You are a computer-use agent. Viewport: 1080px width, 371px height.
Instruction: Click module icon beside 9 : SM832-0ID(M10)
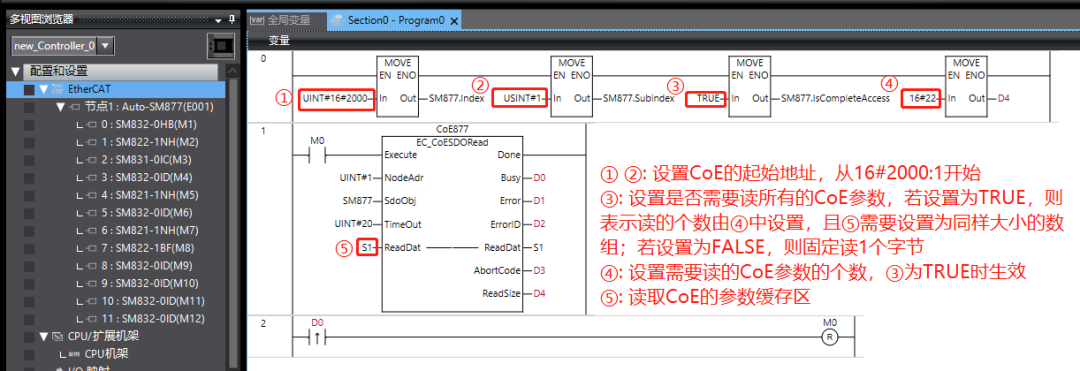tap(92, 283)
